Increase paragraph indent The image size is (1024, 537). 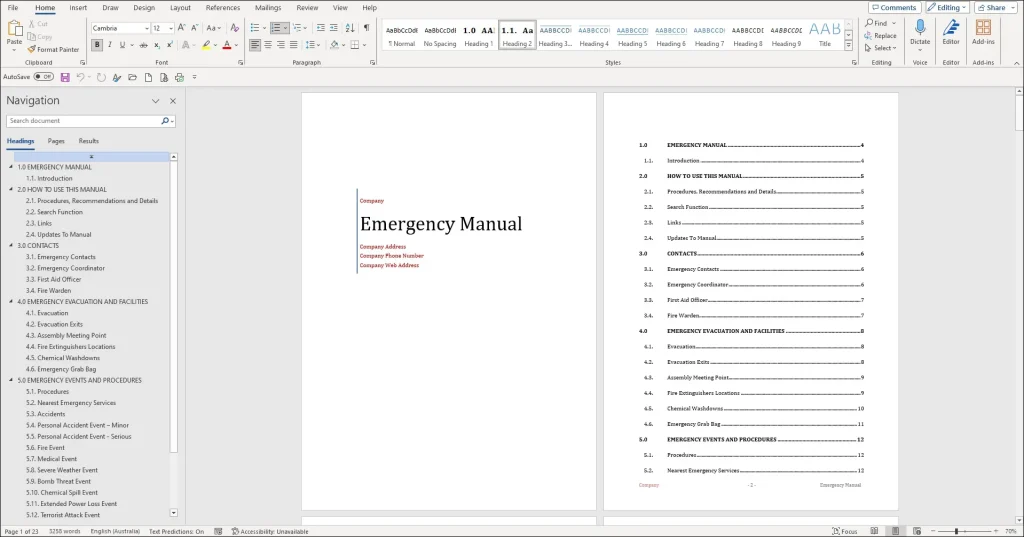tap(334, 28)
